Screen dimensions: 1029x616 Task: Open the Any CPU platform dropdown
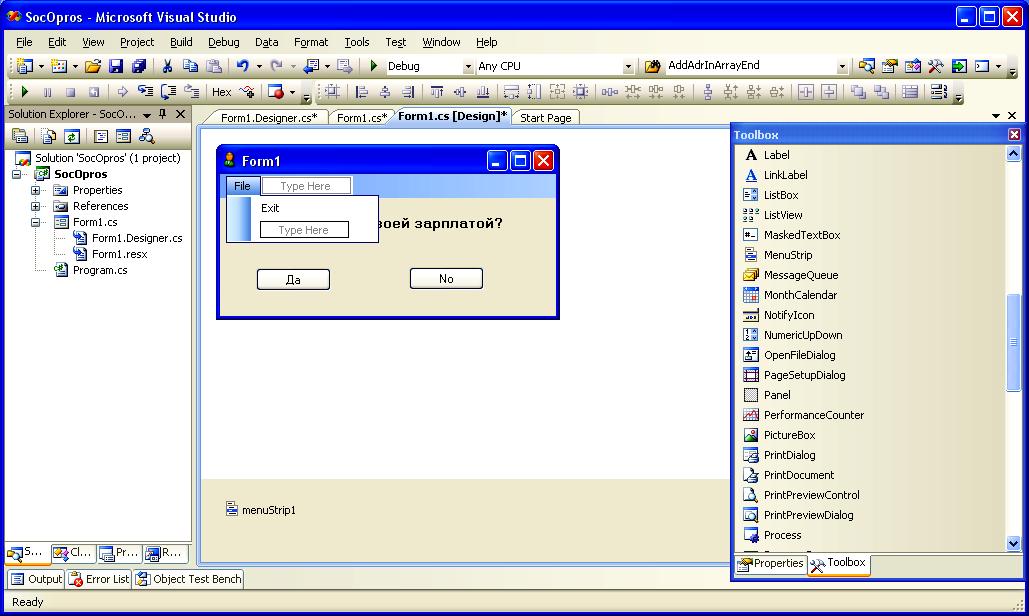pos(628,66)
